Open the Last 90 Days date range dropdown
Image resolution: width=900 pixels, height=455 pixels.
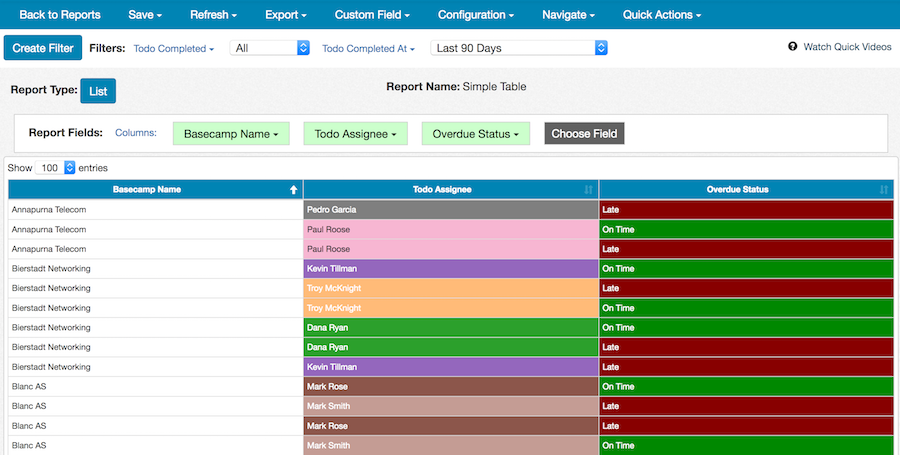[519, 48]
